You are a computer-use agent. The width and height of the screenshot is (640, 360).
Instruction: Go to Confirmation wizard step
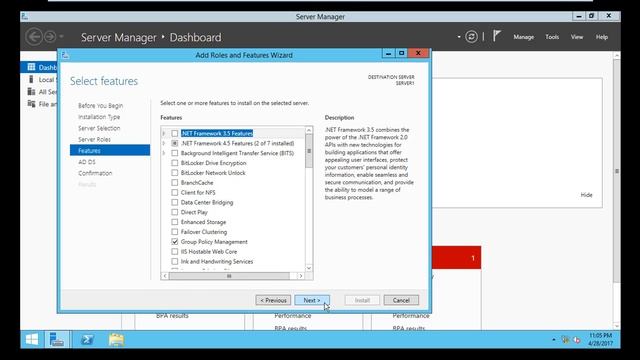[x=95, y=173]
